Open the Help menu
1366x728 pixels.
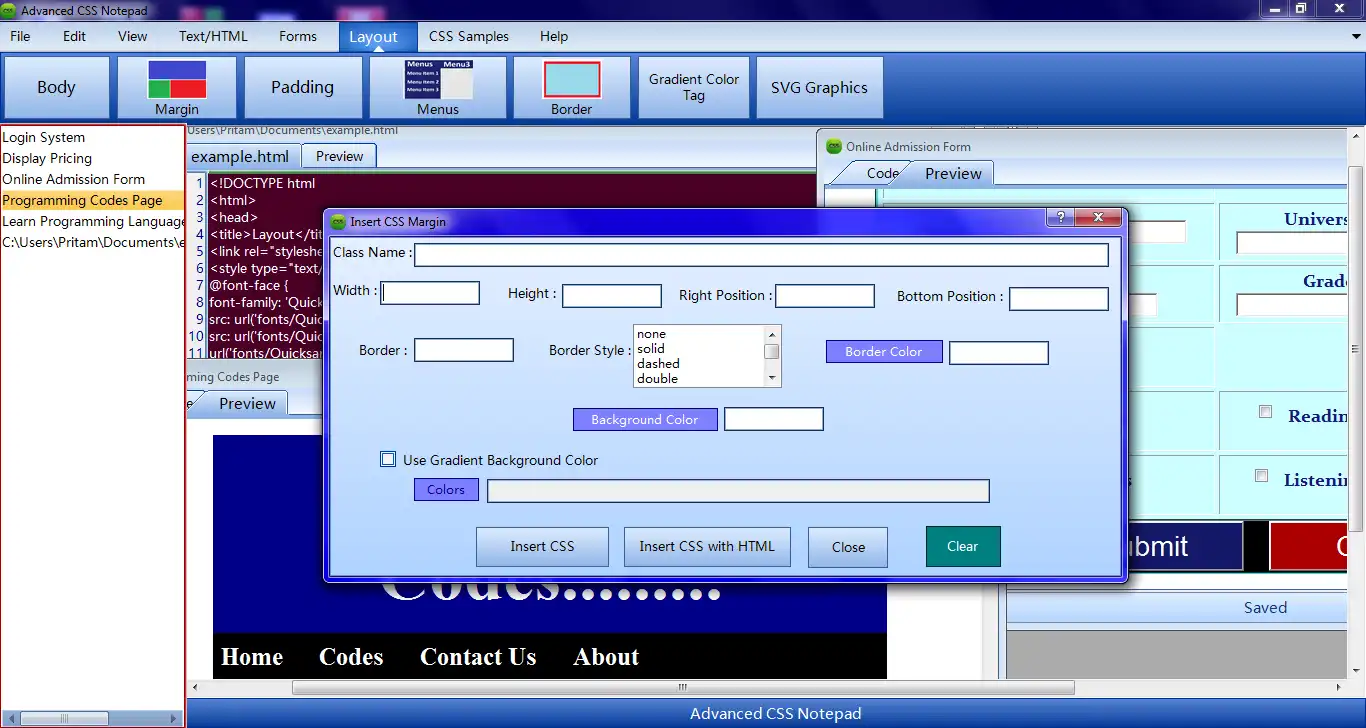click(554, 36)
